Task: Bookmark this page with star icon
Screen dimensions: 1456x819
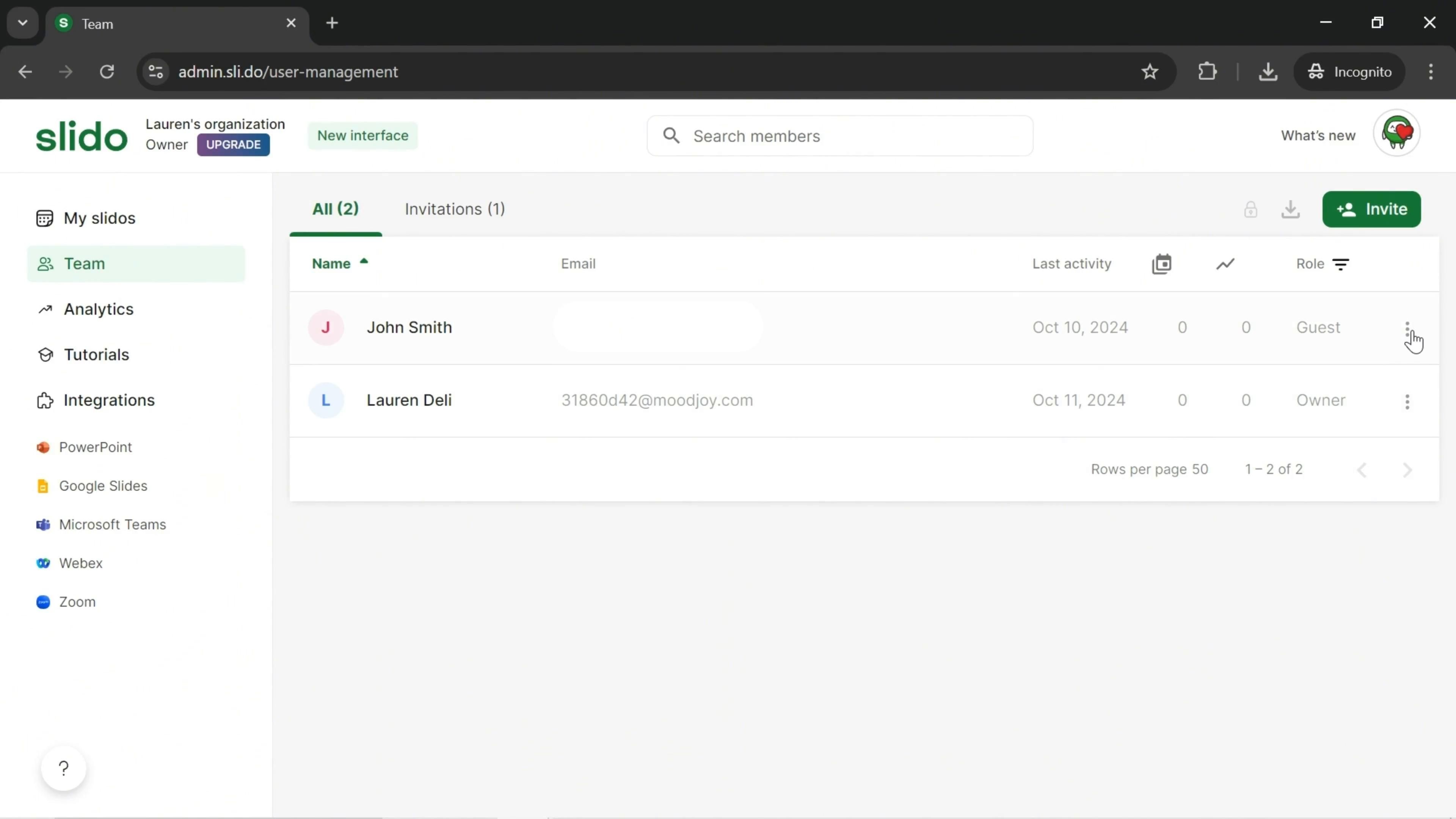Action: click(1150, 72)
